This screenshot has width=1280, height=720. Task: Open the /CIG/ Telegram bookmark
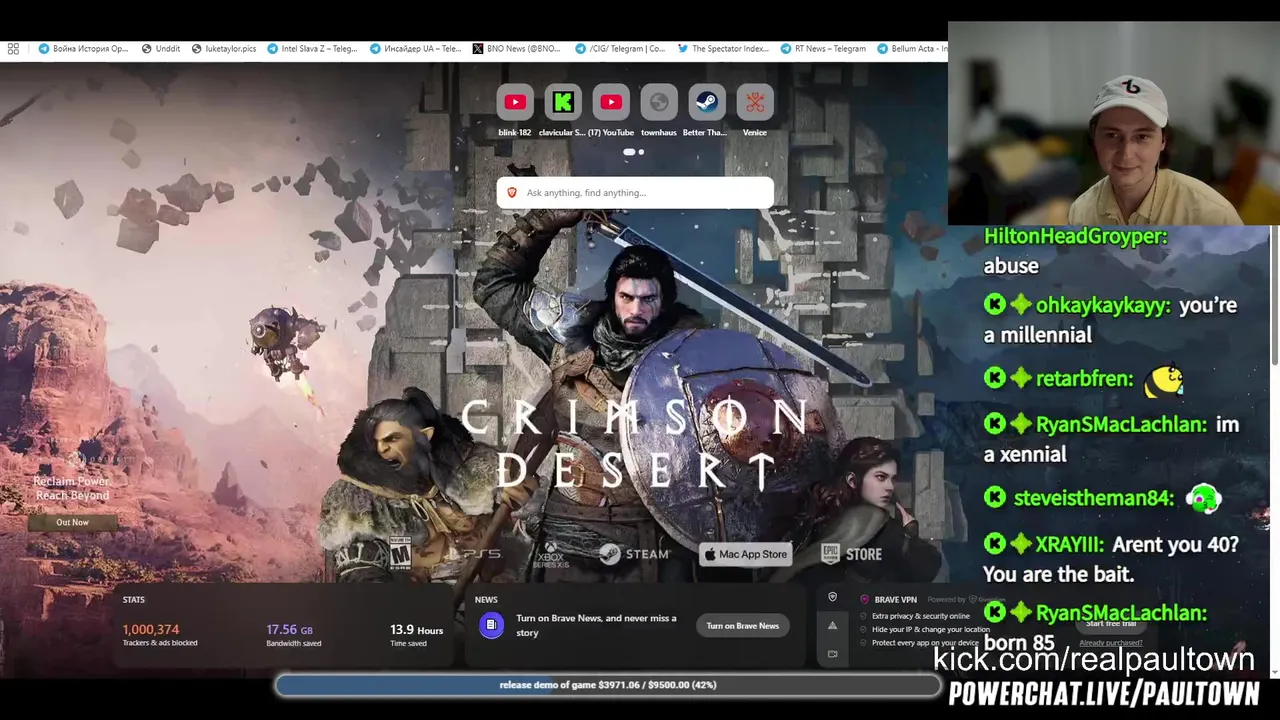pos(620,48)
